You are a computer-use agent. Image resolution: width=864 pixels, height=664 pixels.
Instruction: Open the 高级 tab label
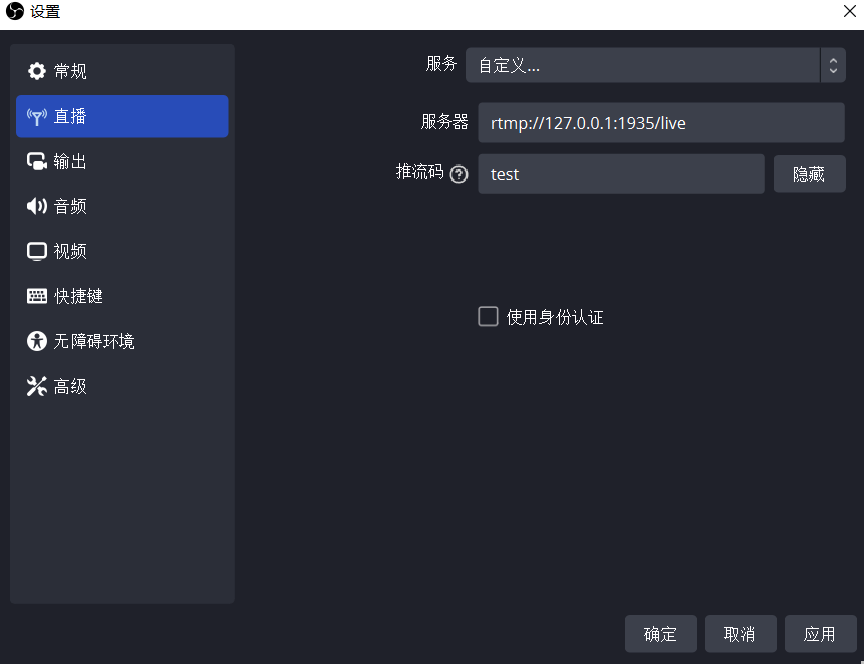[70, 386]
